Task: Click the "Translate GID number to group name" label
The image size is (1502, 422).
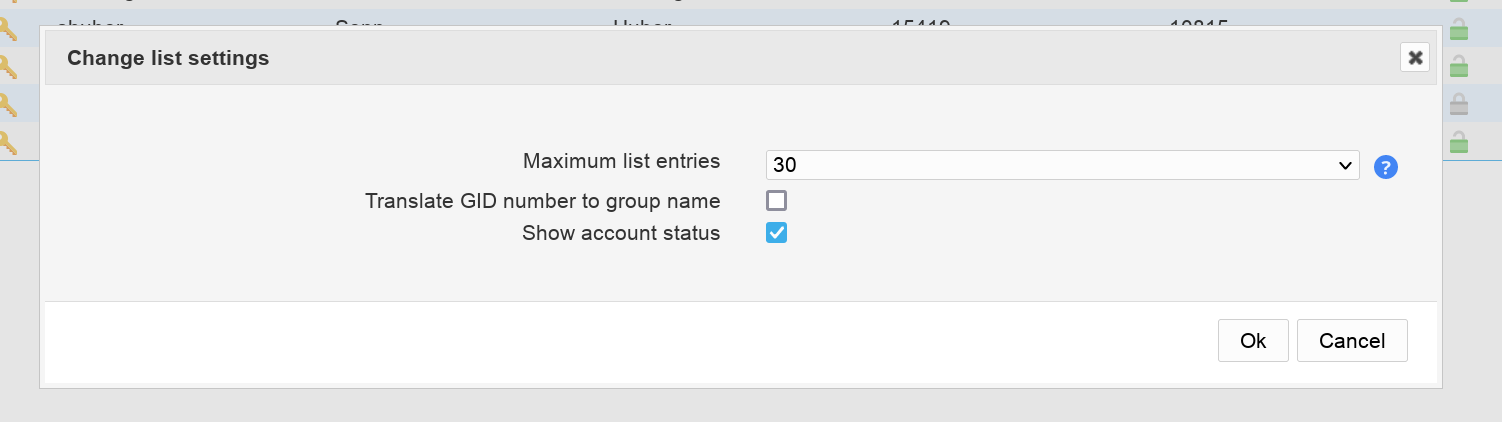Action: click(x=543, y=200)
